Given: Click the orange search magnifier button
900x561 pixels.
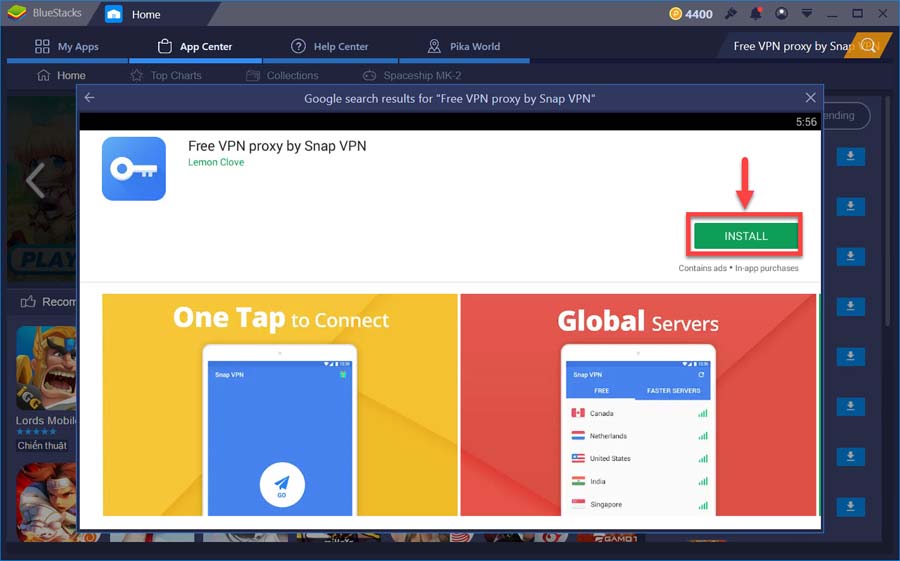Looking at the screenshot, I should point(868,46).
